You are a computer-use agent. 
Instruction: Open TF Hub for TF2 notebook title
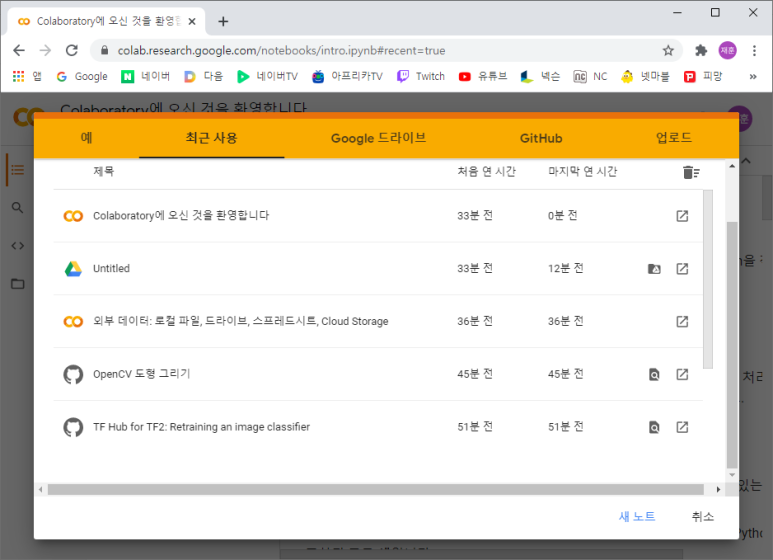[202, 427]
